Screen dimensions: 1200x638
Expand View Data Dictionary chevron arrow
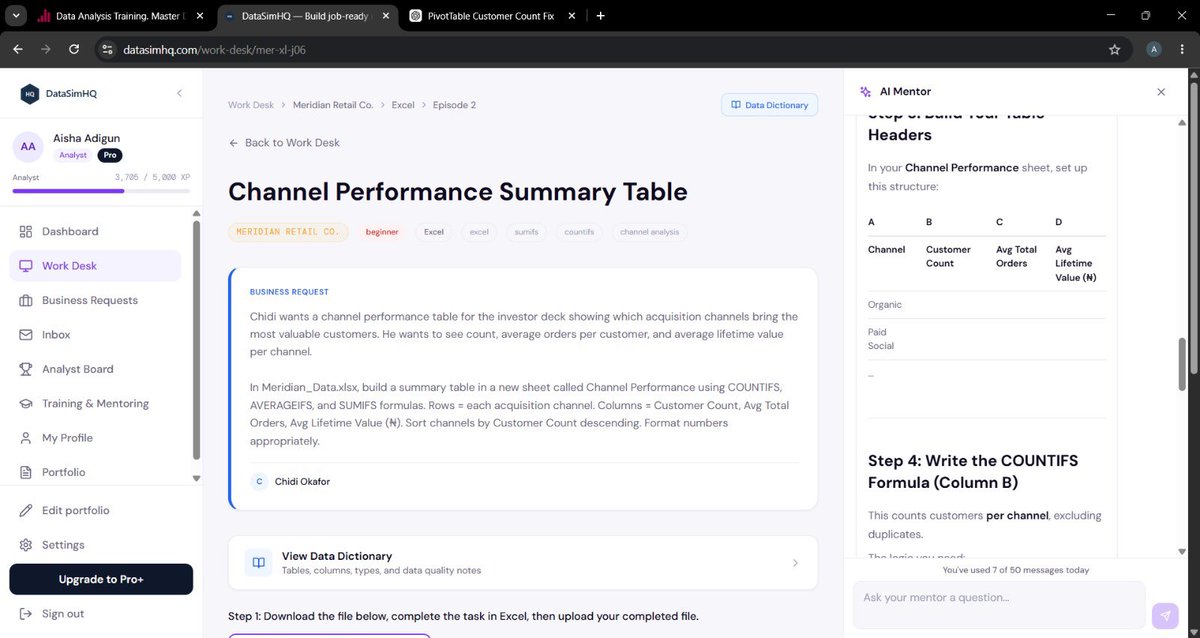(795, 563)
